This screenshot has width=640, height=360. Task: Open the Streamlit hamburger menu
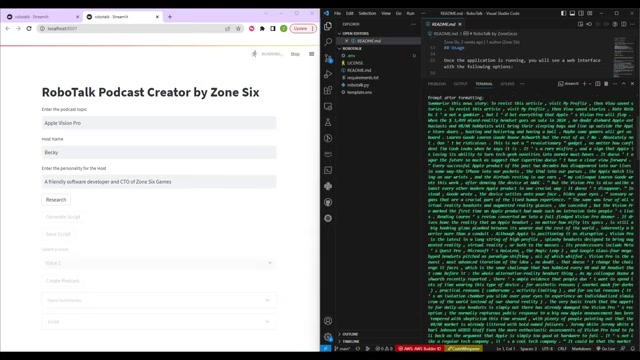312,54
